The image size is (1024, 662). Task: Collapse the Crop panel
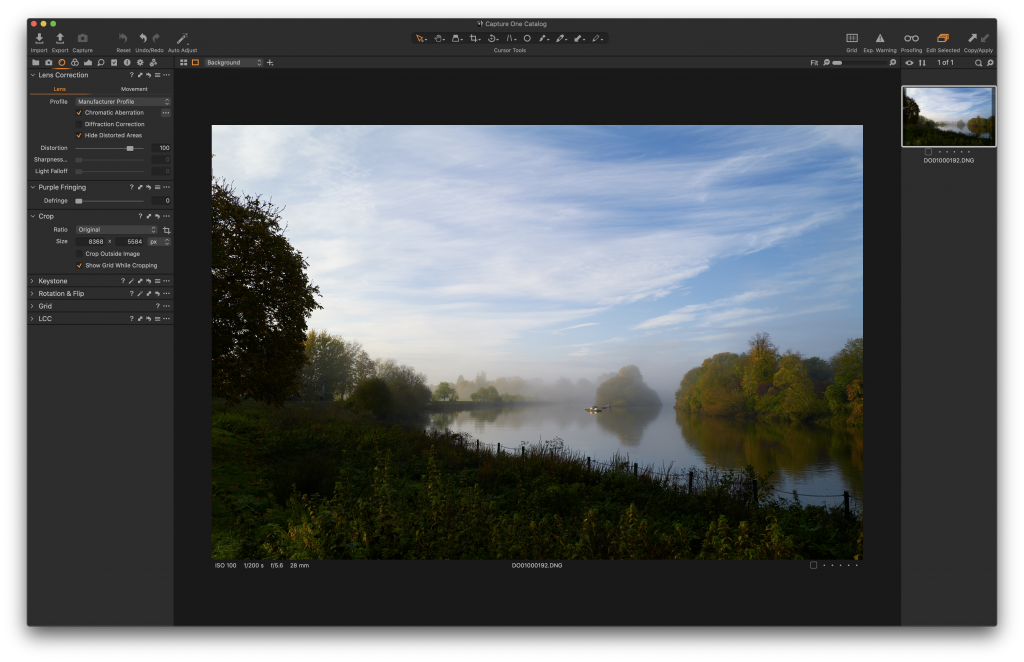point(33,216)
